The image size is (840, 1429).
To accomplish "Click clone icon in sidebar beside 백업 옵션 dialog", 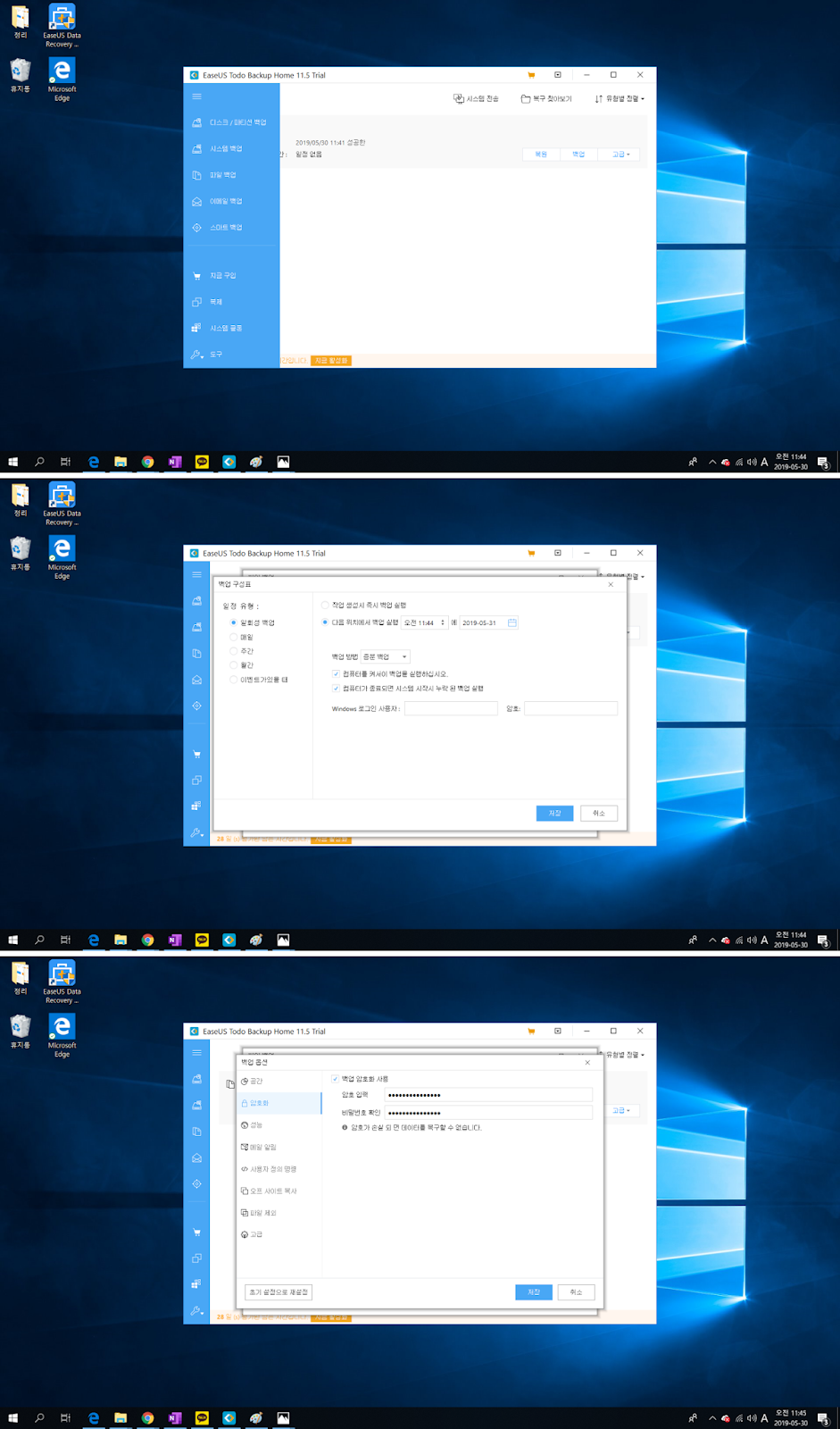I will pos(197,1258).
